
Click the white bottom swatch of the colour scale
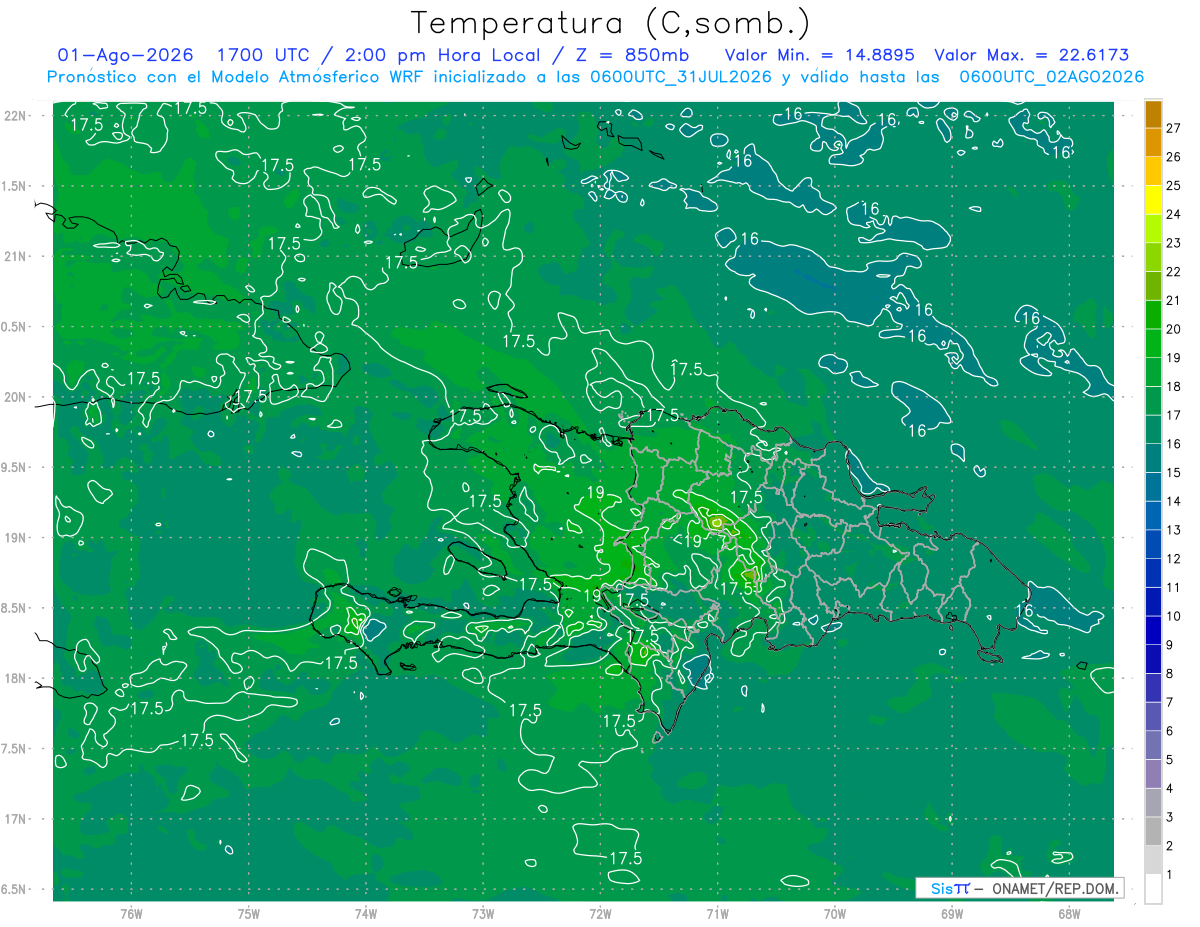(x=1153, y=889)
